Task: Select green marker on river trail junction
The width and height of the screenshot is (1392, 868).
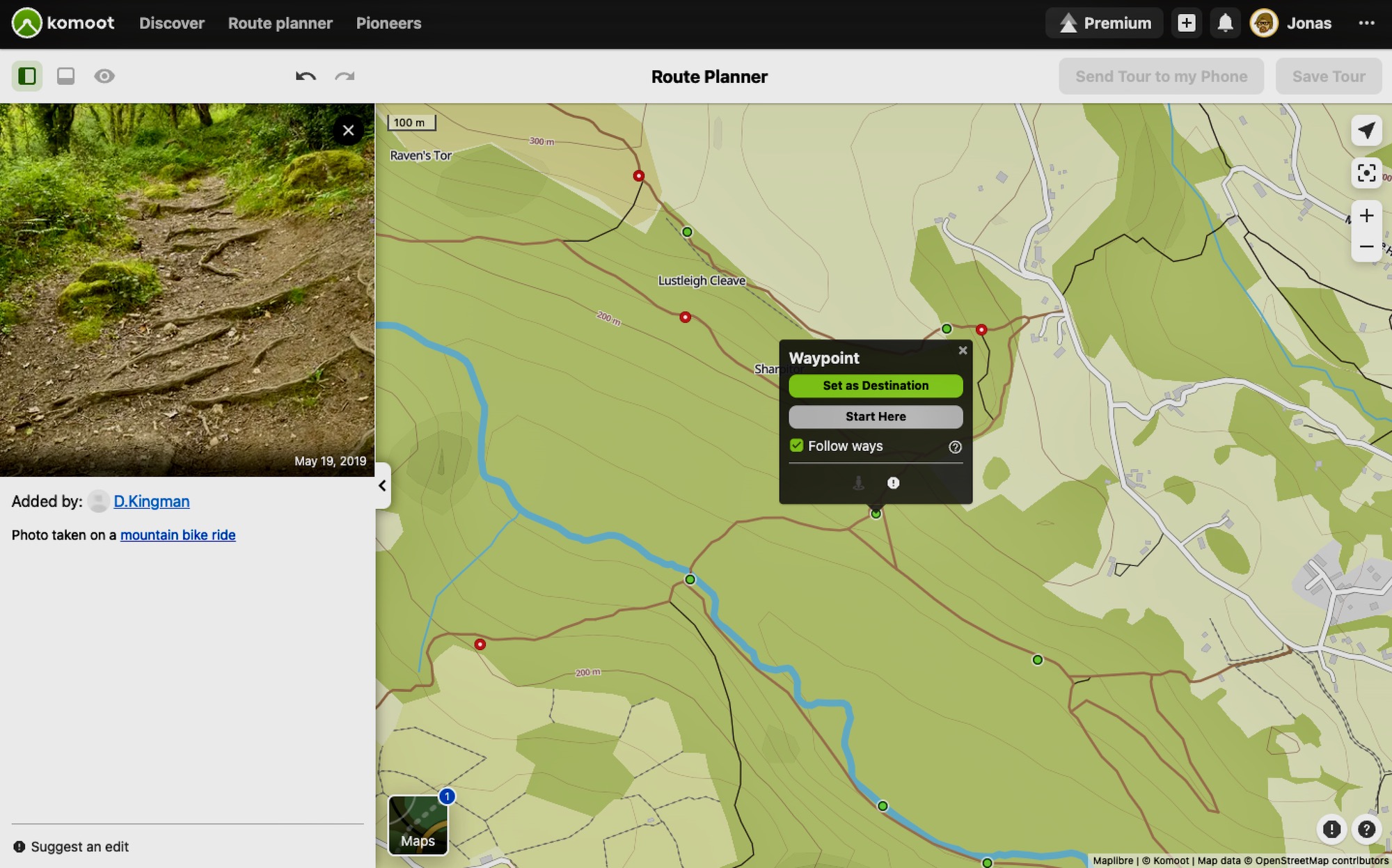Action: (690, 579)
